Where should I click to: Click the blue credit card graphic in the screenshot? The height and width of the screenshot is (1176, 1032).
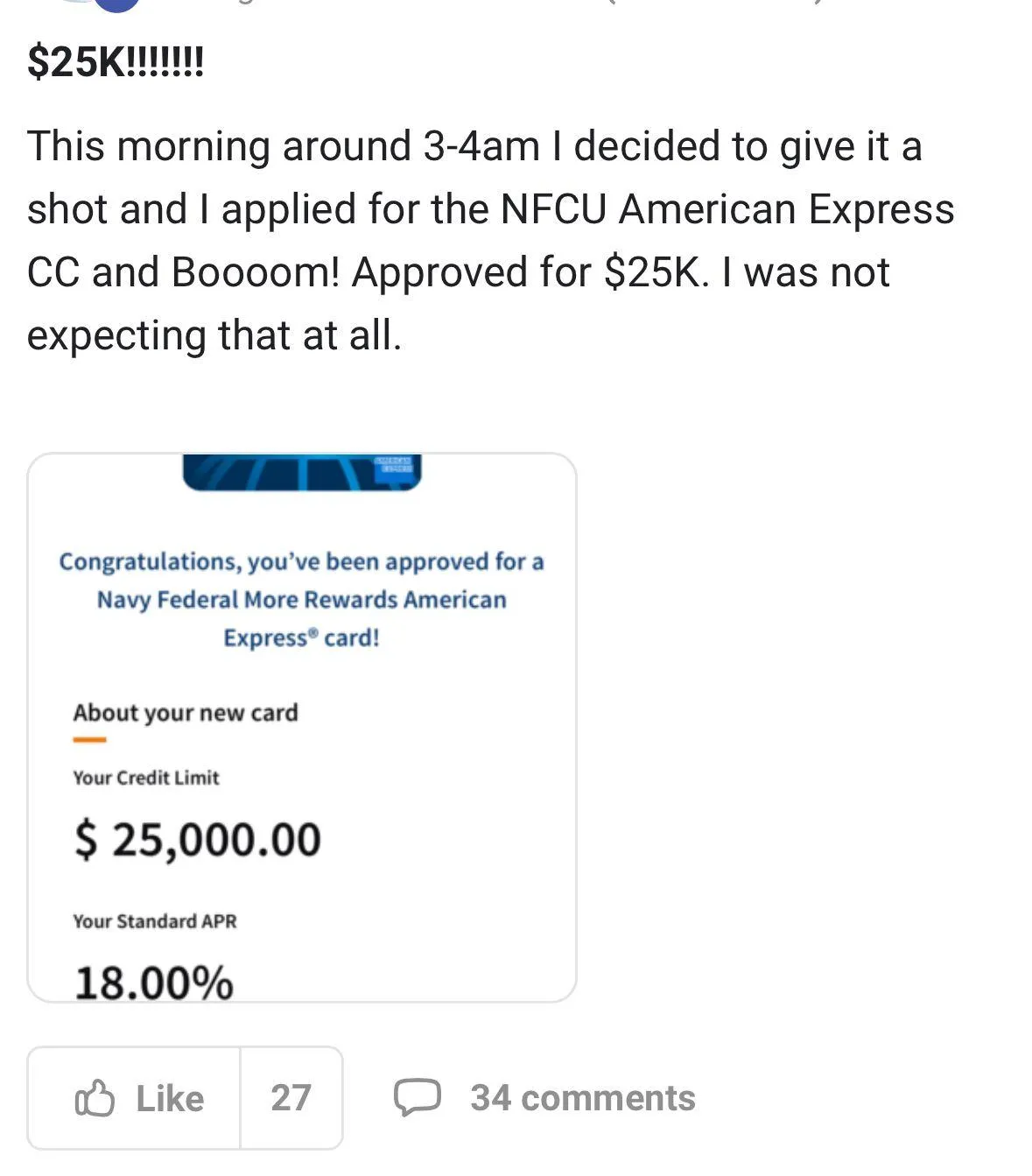[x=302, y=472]
